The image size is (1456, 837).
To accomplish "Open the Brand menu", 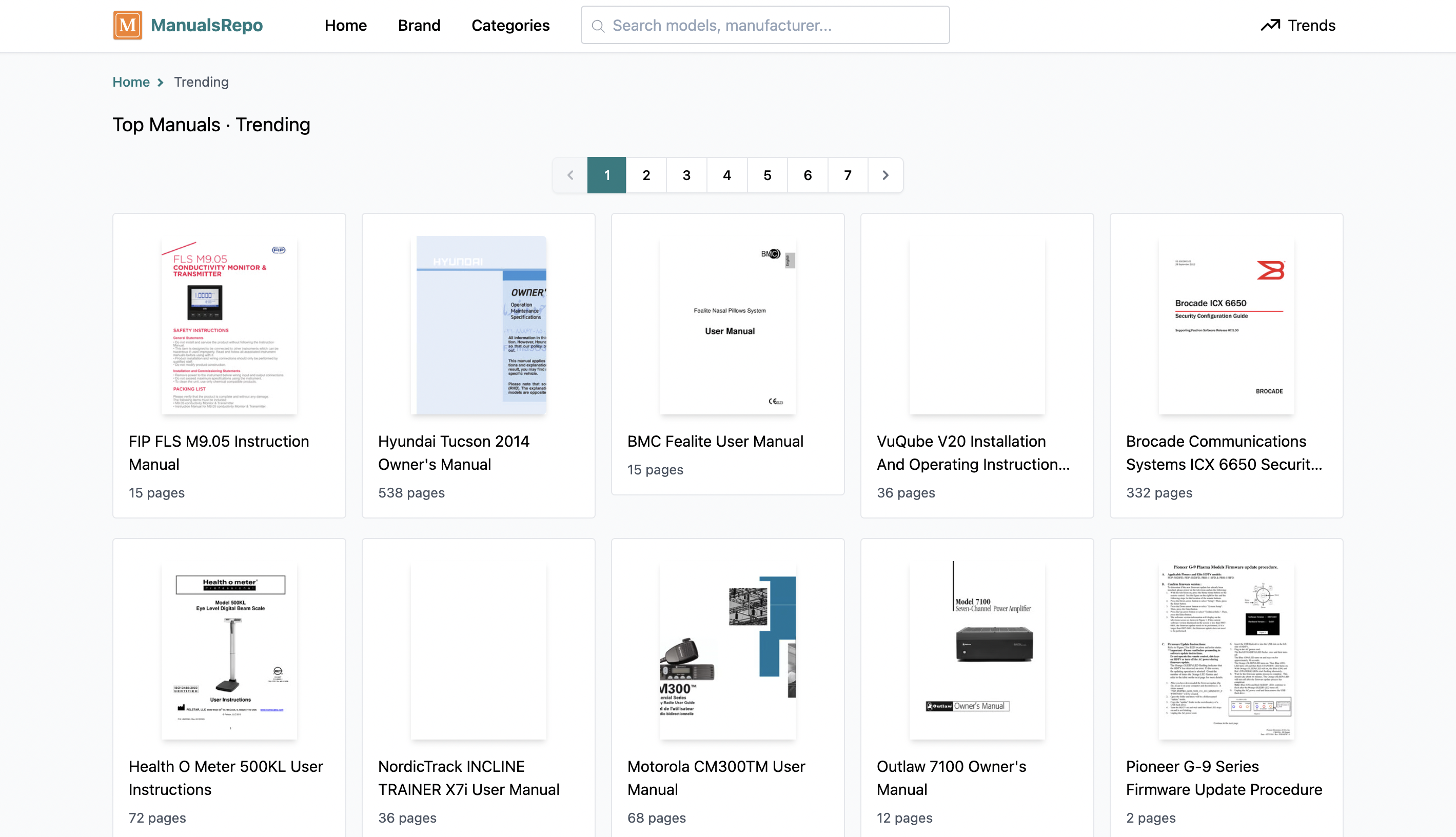I will [x=419, y=25].
